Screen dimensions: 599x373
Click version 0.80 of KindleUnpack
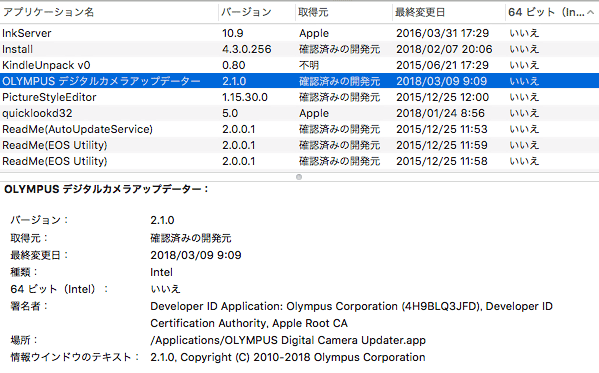[x=234, y=65]
